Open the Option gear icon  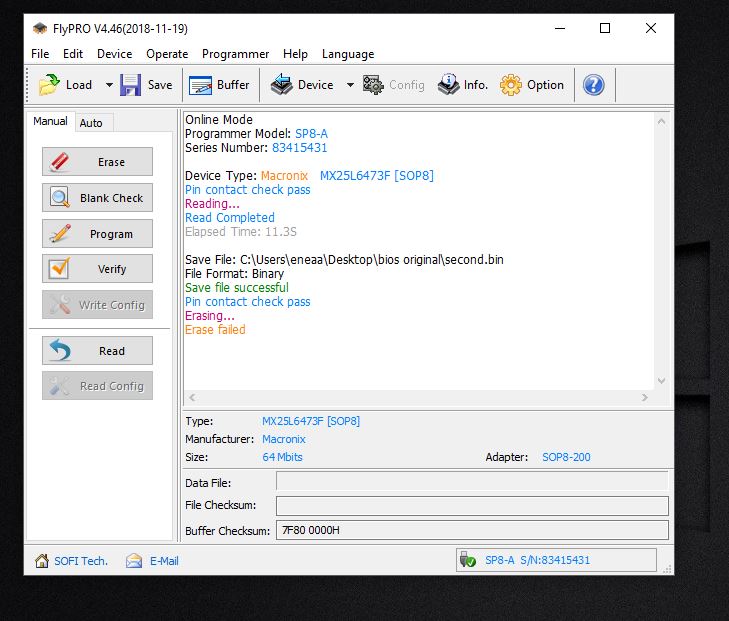point(510,85)
